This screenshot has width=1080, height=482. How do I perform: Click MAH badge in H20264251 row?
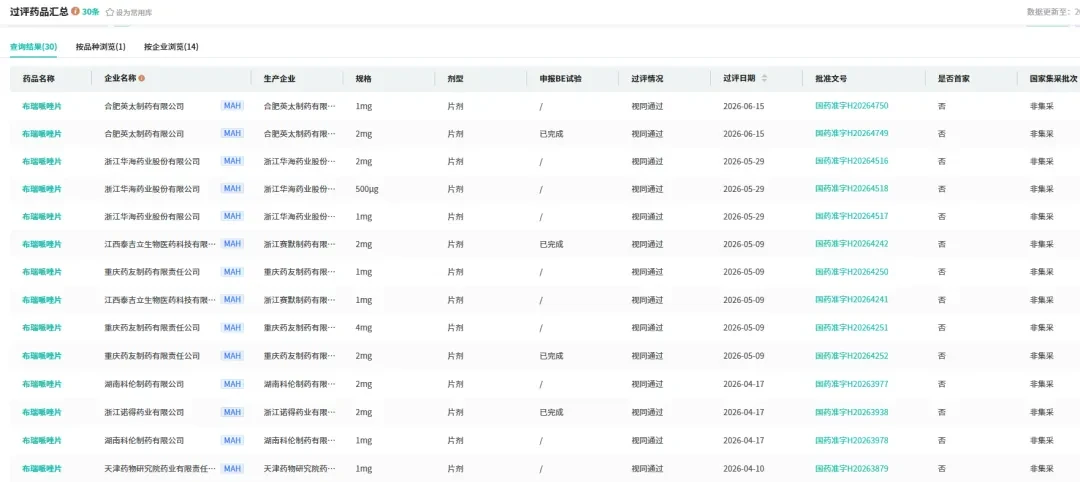[232, 328]
